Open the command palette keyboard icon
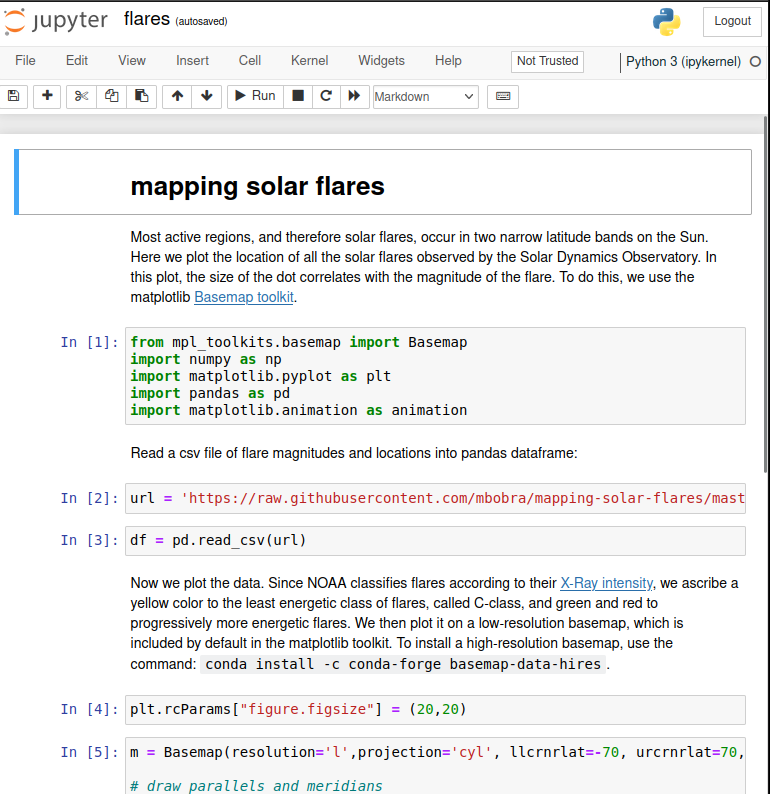Viewport: 770px width, 794px height. click(502, 96)
